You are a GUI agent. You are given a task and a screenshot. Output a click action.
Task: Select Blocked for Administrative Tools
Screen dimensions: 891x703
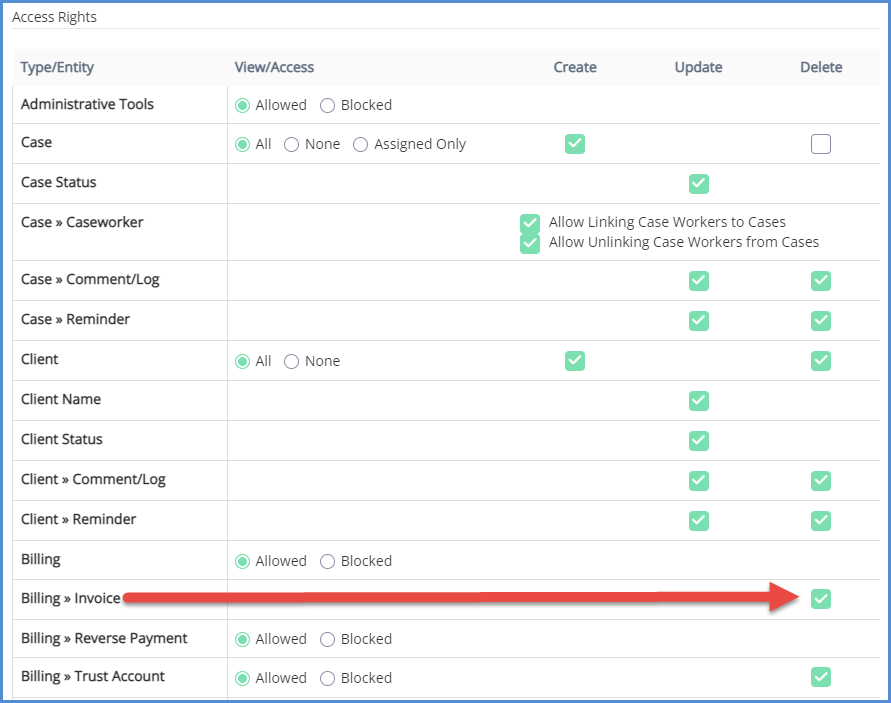[328, 105]
